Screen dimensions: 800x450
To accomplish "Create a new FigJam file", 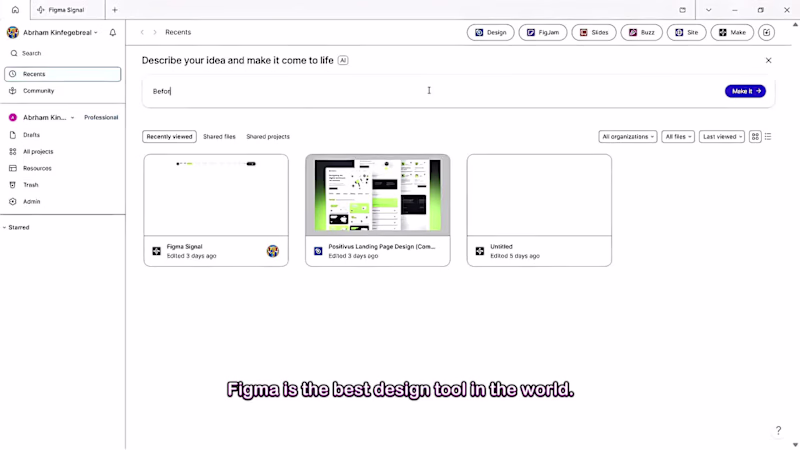I will (x=543, y=33).
